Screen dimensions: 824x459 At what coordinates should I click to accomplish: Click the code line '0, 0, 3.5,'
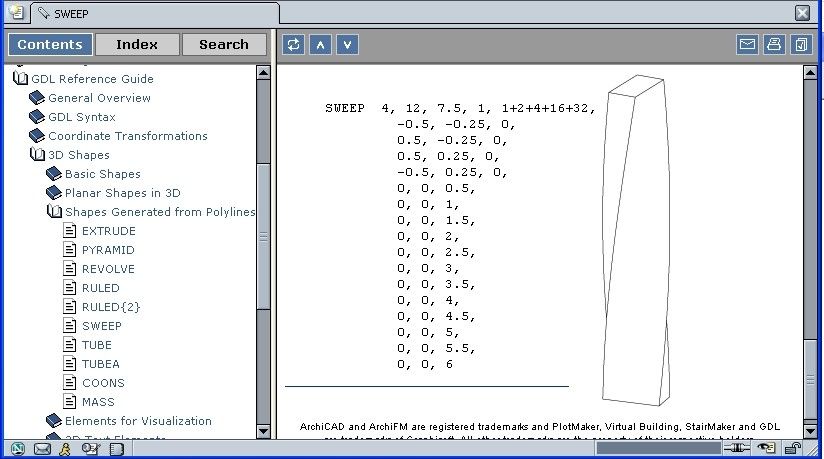(x=436, y=284)
